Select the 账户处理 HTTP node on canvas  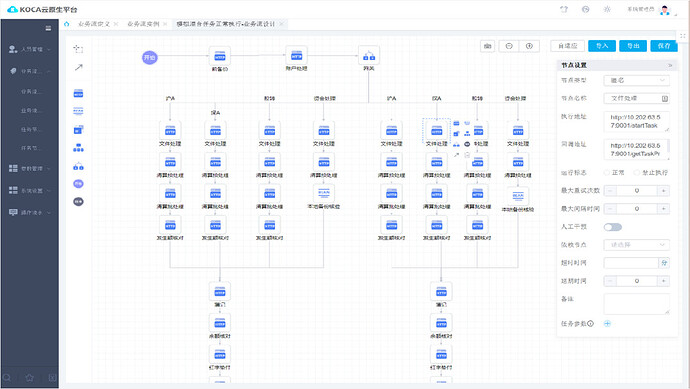point(297,55)
